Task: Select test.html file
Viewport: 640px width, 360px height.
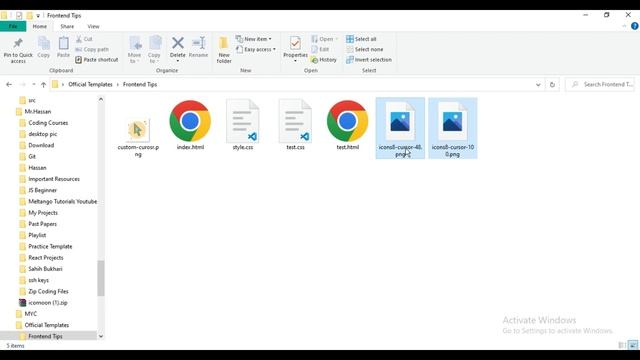Action: tap(347, 125)
